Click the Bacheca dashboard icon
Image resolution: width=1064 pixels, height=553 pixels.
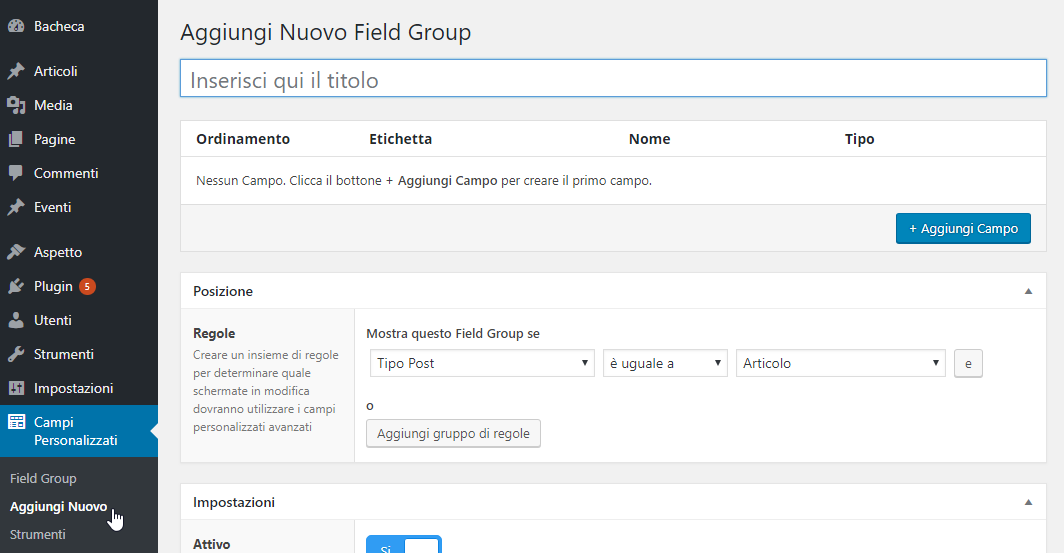tap(16, 26)
